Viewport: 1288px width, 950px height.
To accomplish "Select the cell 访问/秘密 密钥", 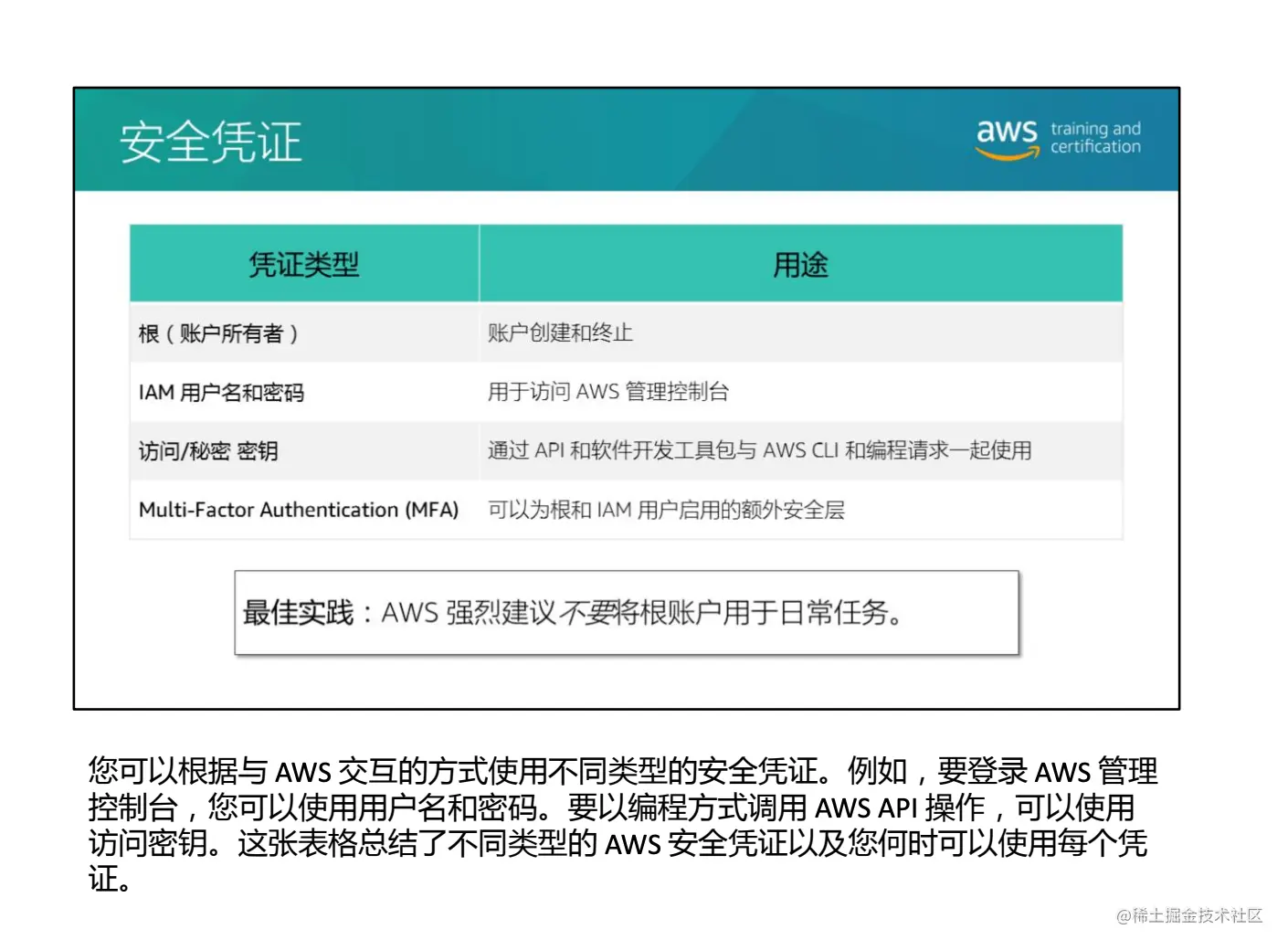I will point(304,450).
